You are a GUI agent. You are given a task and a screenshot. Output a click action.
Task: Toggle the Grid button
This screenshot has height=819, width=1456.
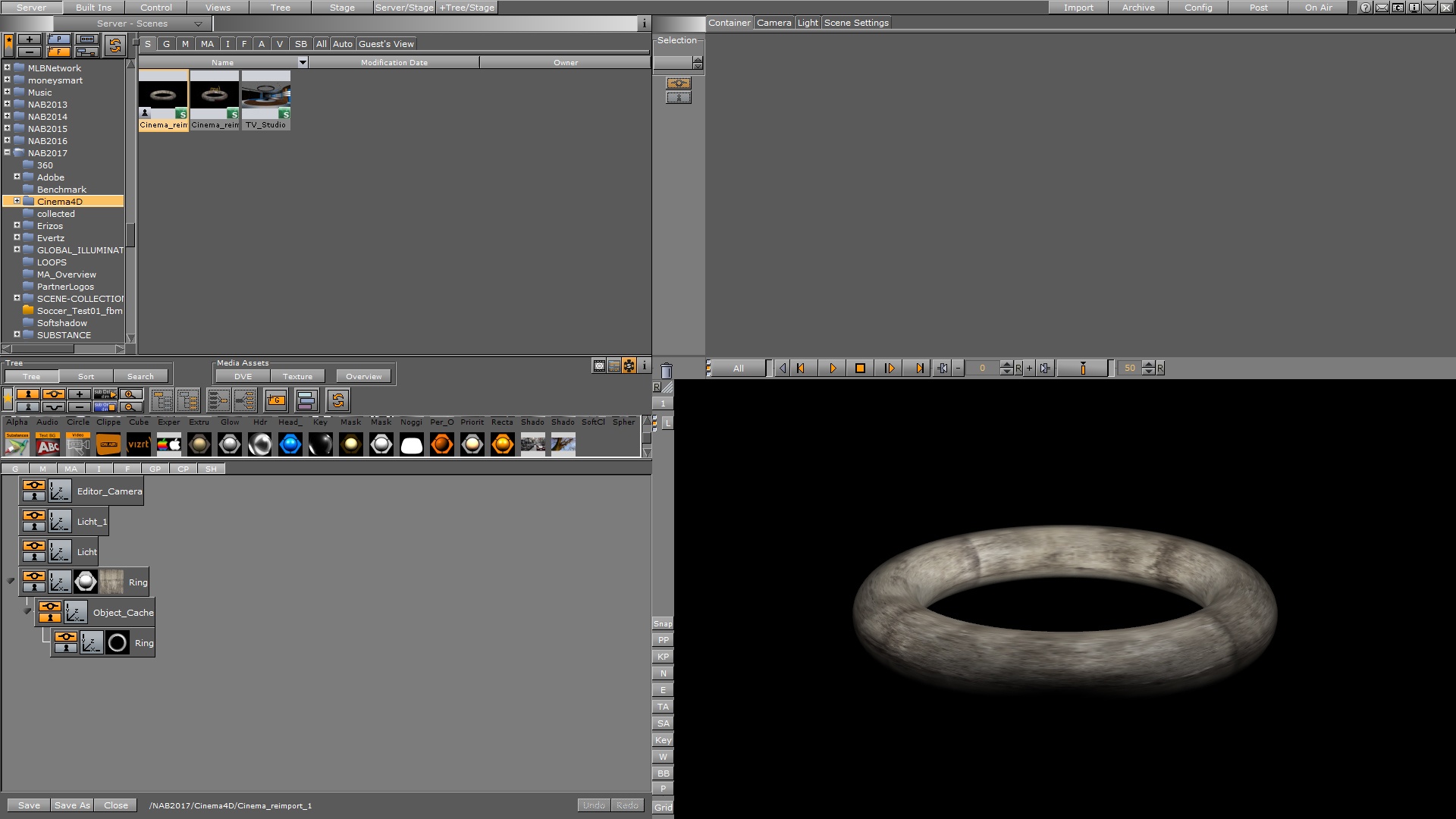point(663,808)
